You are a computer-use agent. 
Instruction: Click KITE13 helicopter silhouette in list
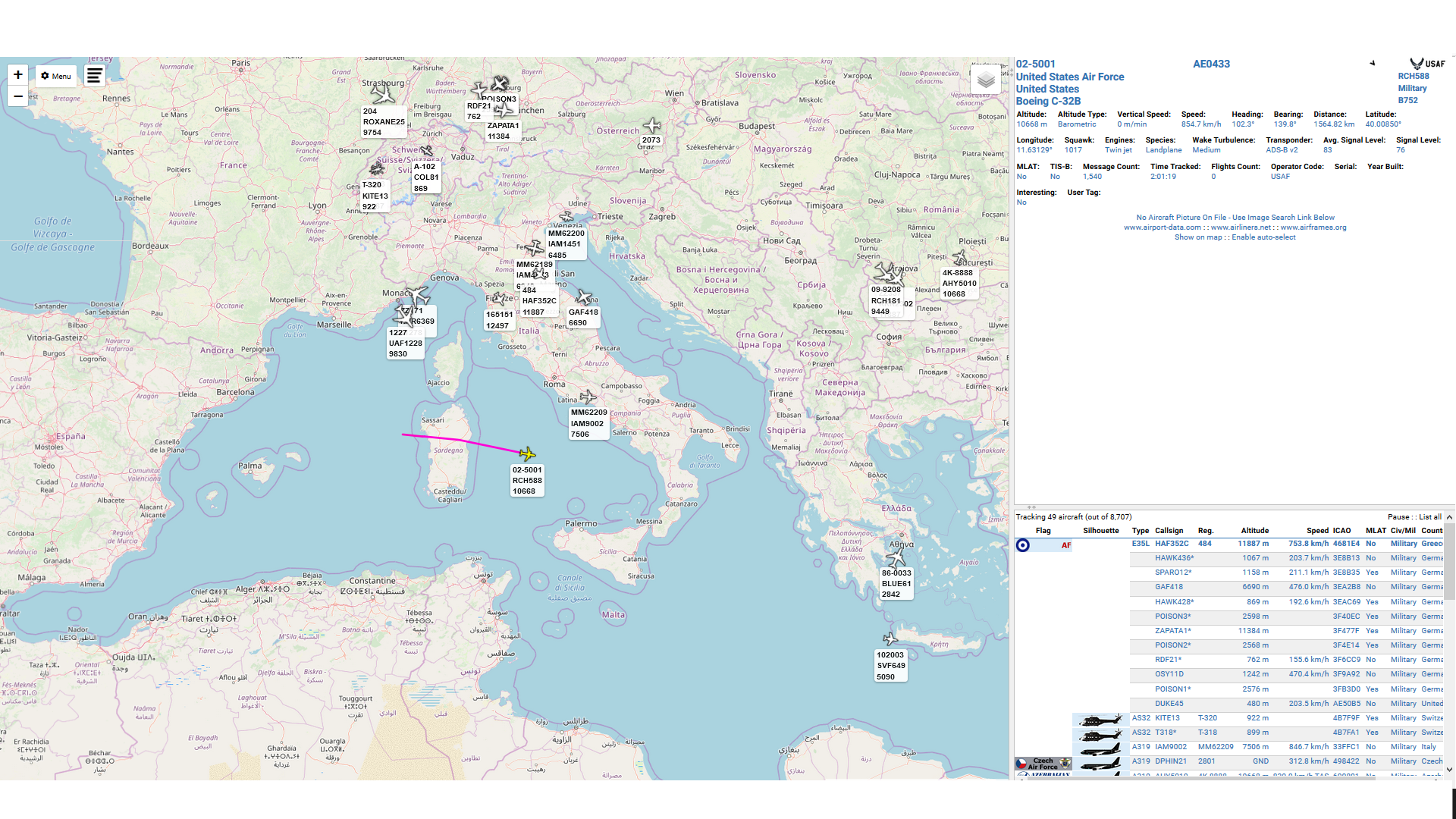1100,719
